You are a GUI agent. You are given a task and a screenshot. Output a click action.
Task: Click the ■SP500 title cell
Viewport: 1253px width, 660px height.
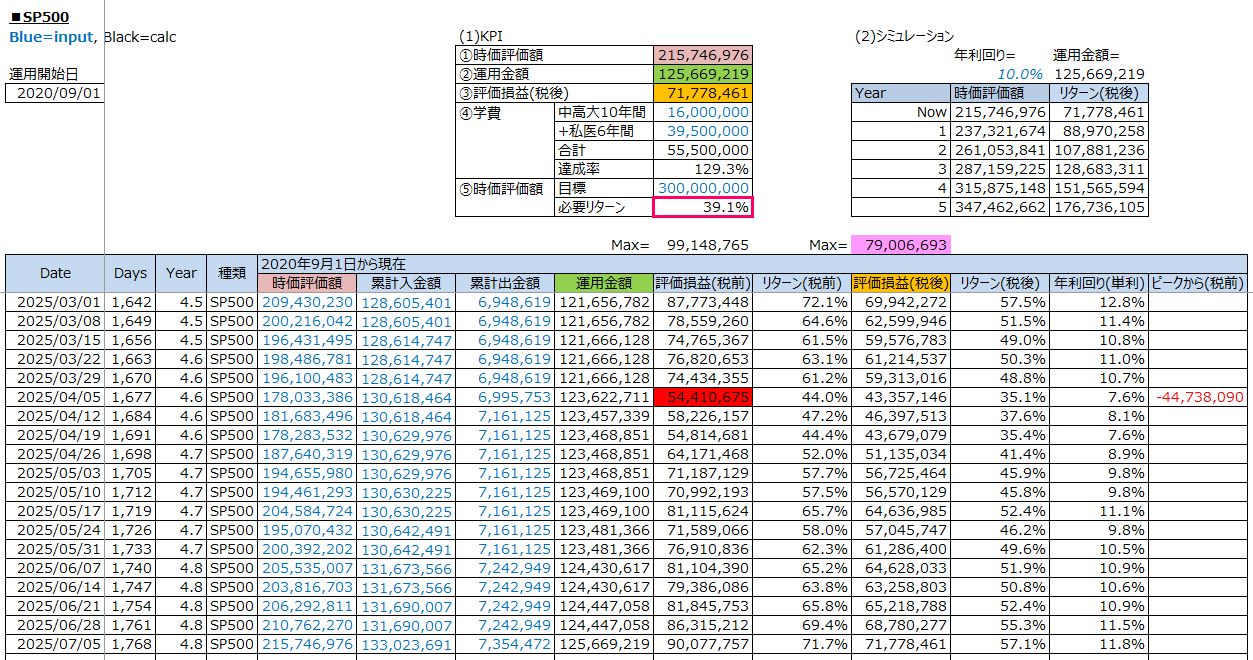coord(40,17)
